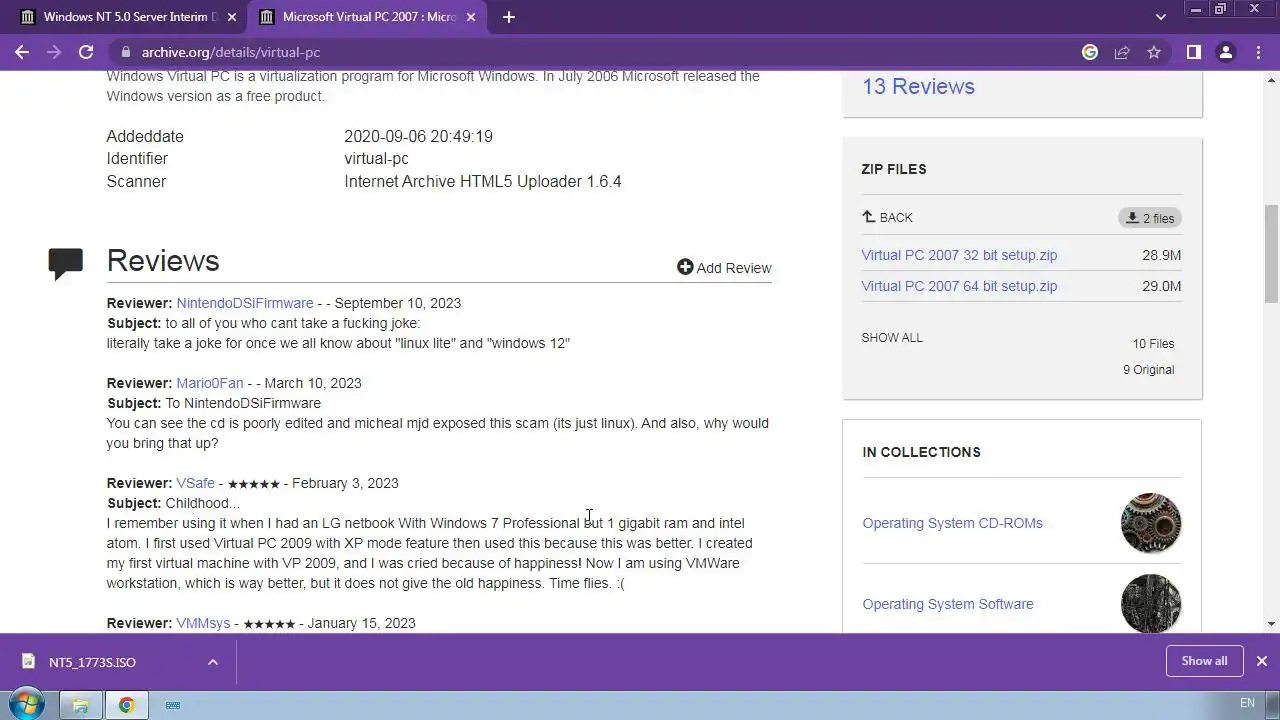Click the 28.9M file size text
Image resolution: width=1280 pixels, height=720 pixels.
click(1161, 255)
